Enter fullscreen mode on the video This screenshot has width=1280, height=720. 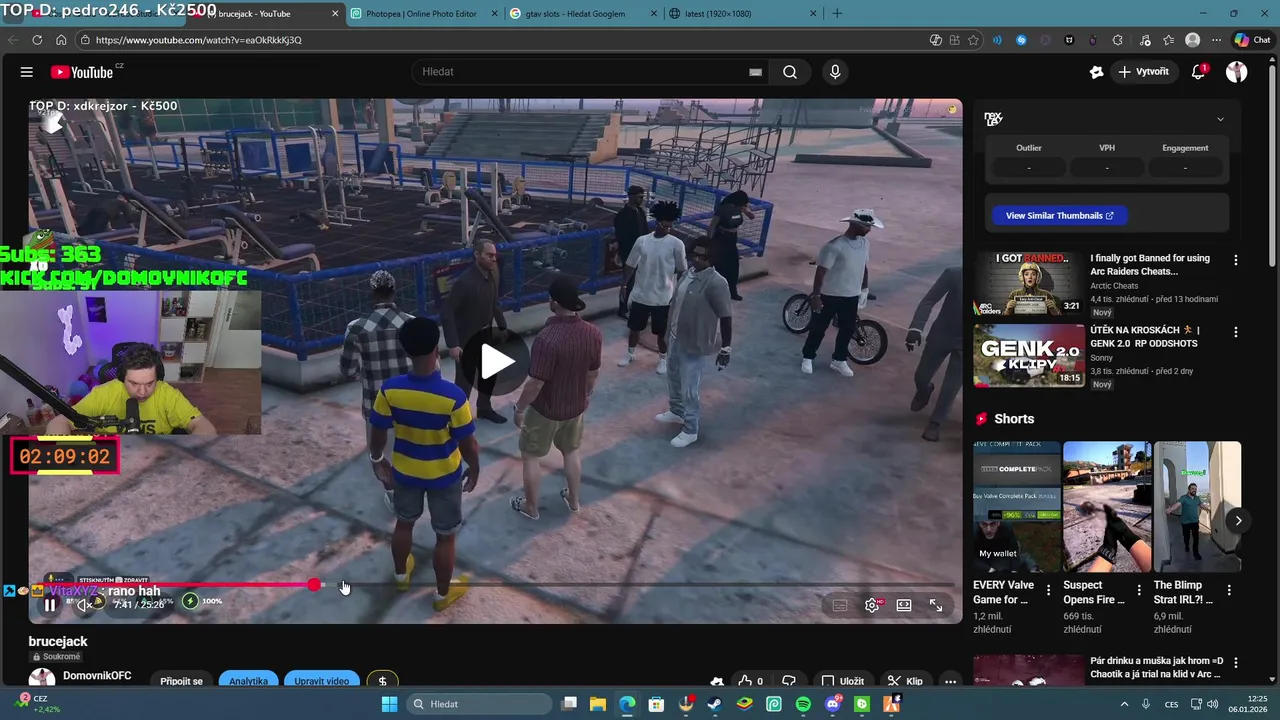point(936,605)
